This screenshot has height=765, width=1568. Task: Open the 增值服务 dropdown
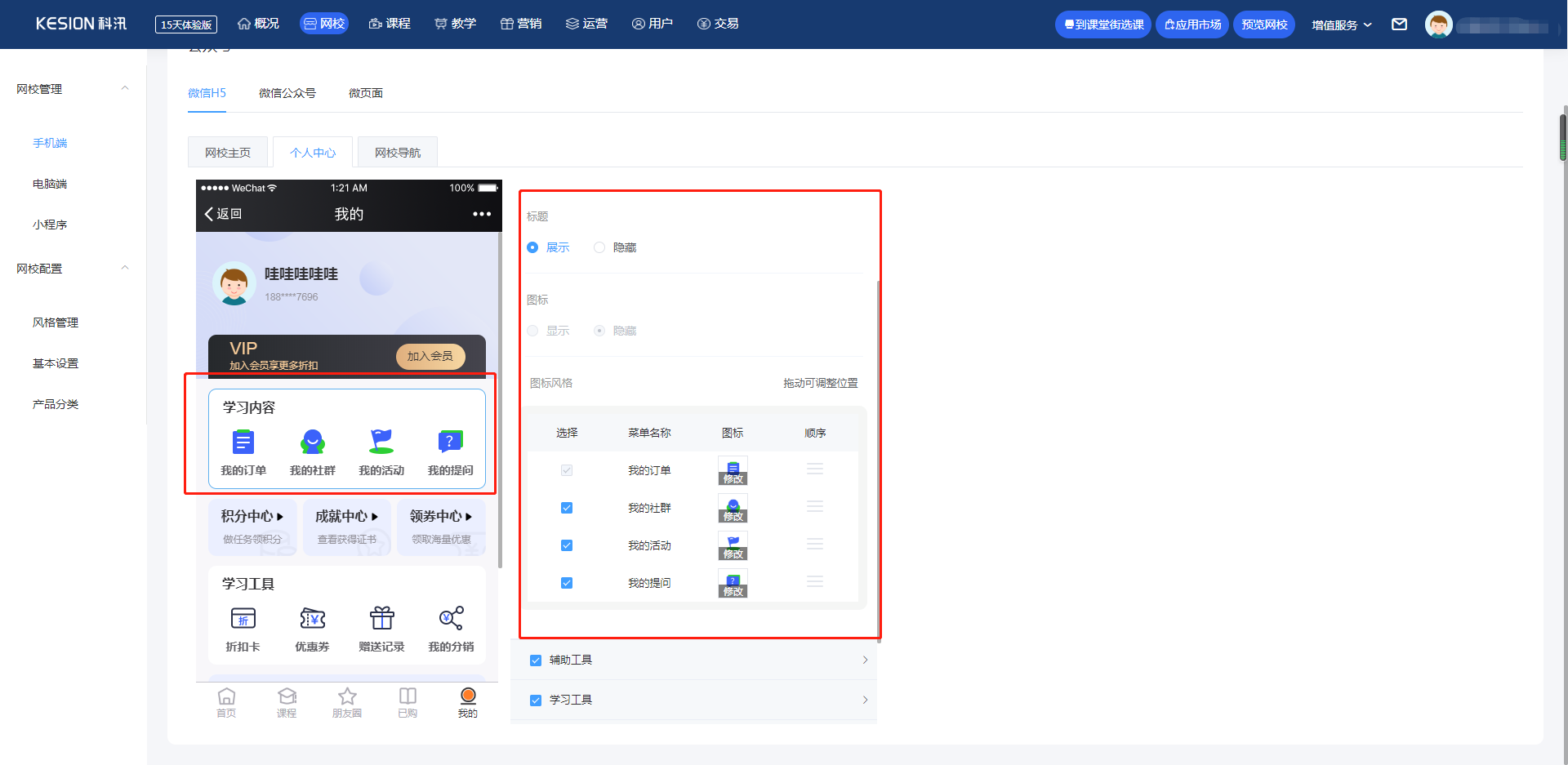click(1341, 24)
